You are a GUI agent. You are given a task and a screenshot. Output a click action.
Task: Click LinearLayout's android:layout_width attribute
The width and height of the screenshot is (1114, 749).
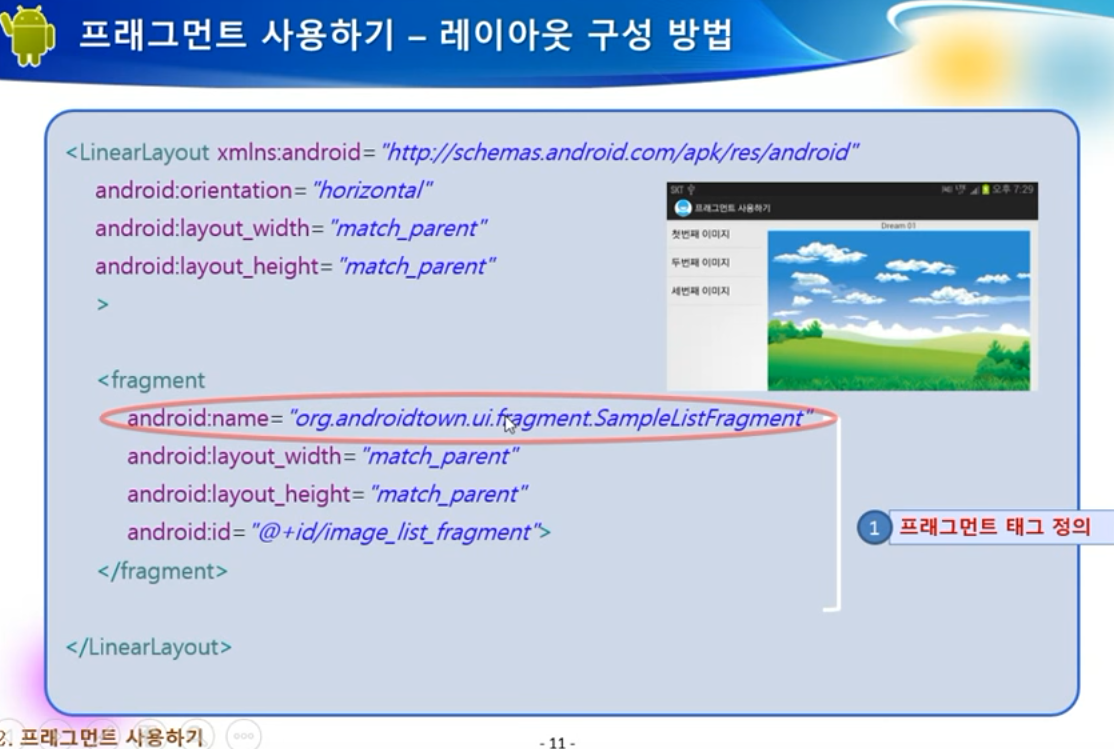coord(202,228)
